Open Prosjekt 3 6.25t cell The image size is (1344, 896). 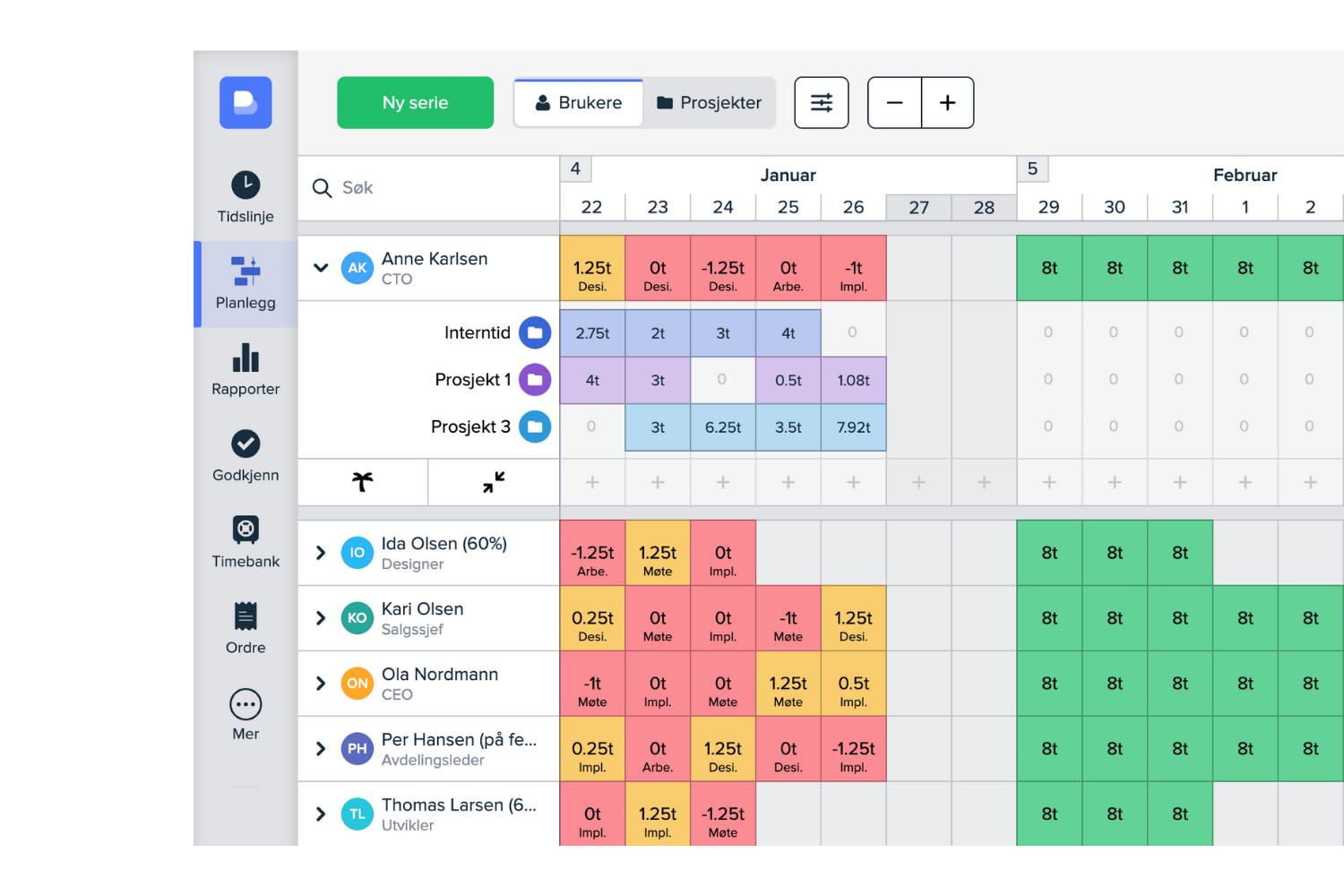(723, 427)
